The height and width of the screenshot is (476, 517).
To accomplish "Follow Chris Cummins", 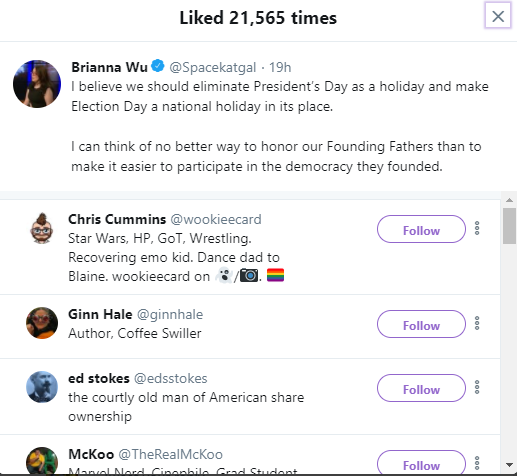I will click(x=421, y=229).
